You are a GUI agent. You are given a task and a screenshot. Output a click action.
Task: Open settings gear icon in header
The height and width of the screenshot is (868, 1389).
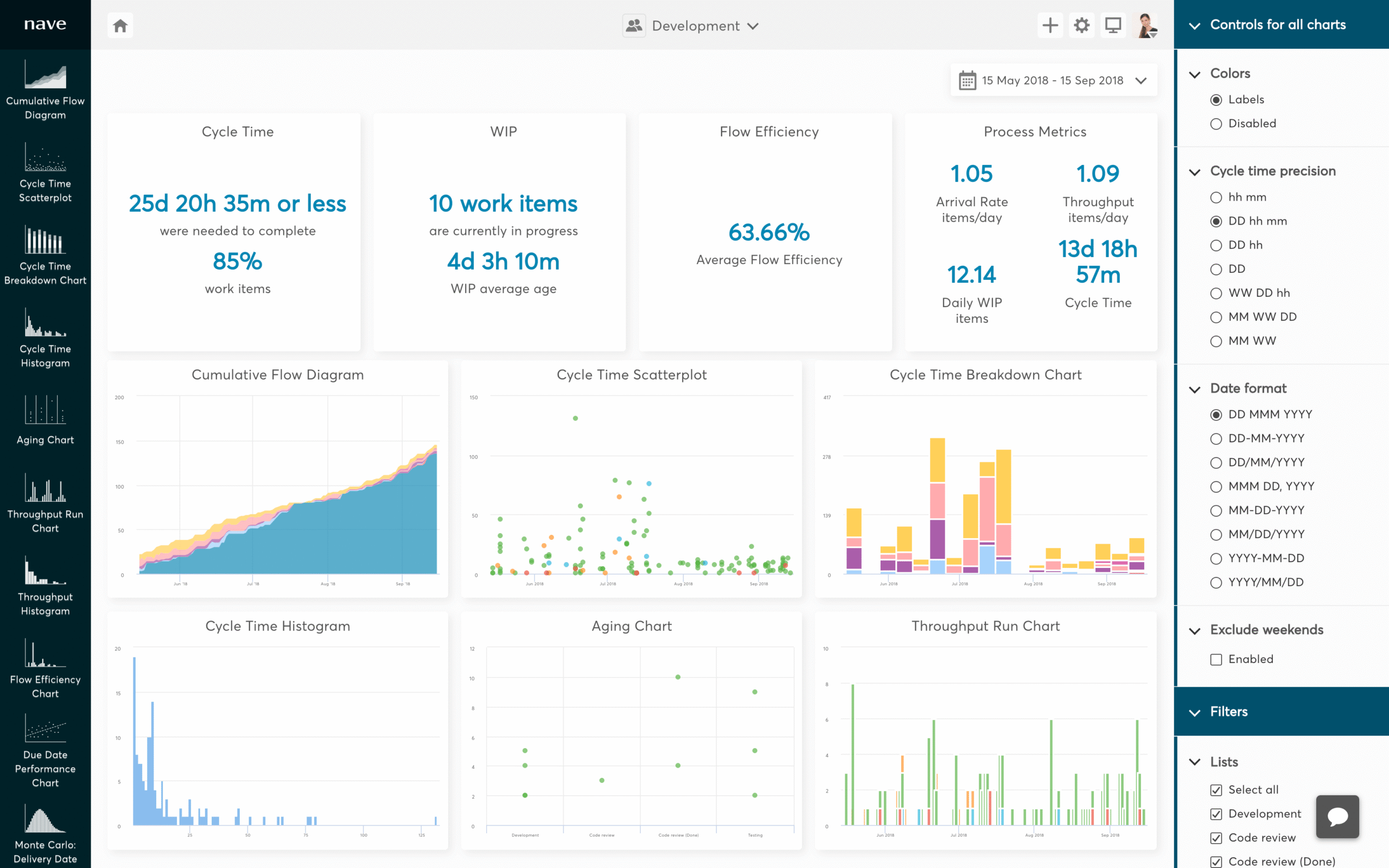point(1081,26)
